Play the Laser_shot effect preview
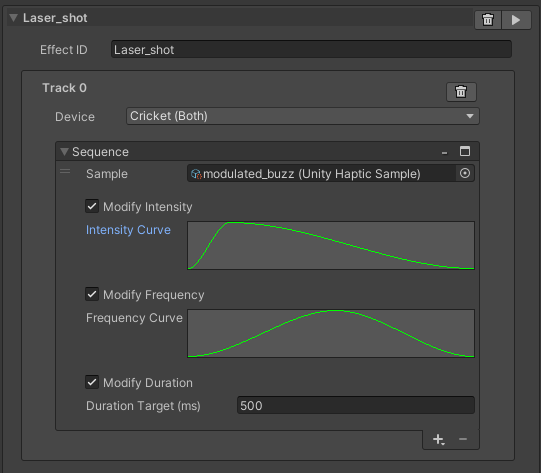Image resolution: width=541 pixels, height=473 pixels. point(516,20)
